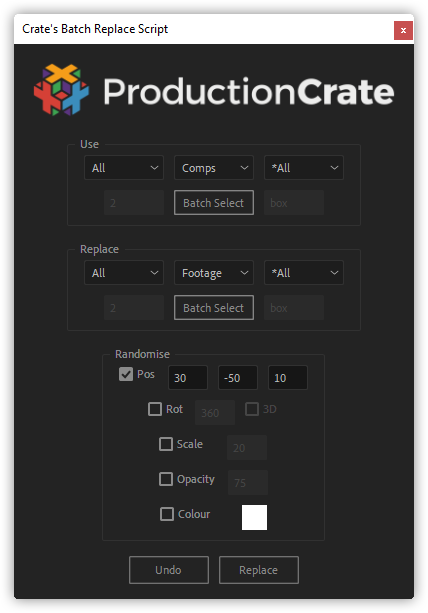428x613 pixels.
Task: Open the Use section *All dropdown
Action: [x=304, y=168]
